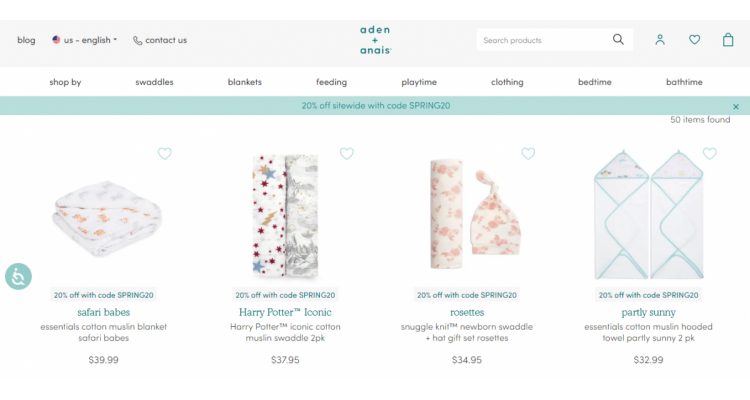Expand the us - english language dropdown
This screenshot has height=400, width=750.
tap(85, 40)
